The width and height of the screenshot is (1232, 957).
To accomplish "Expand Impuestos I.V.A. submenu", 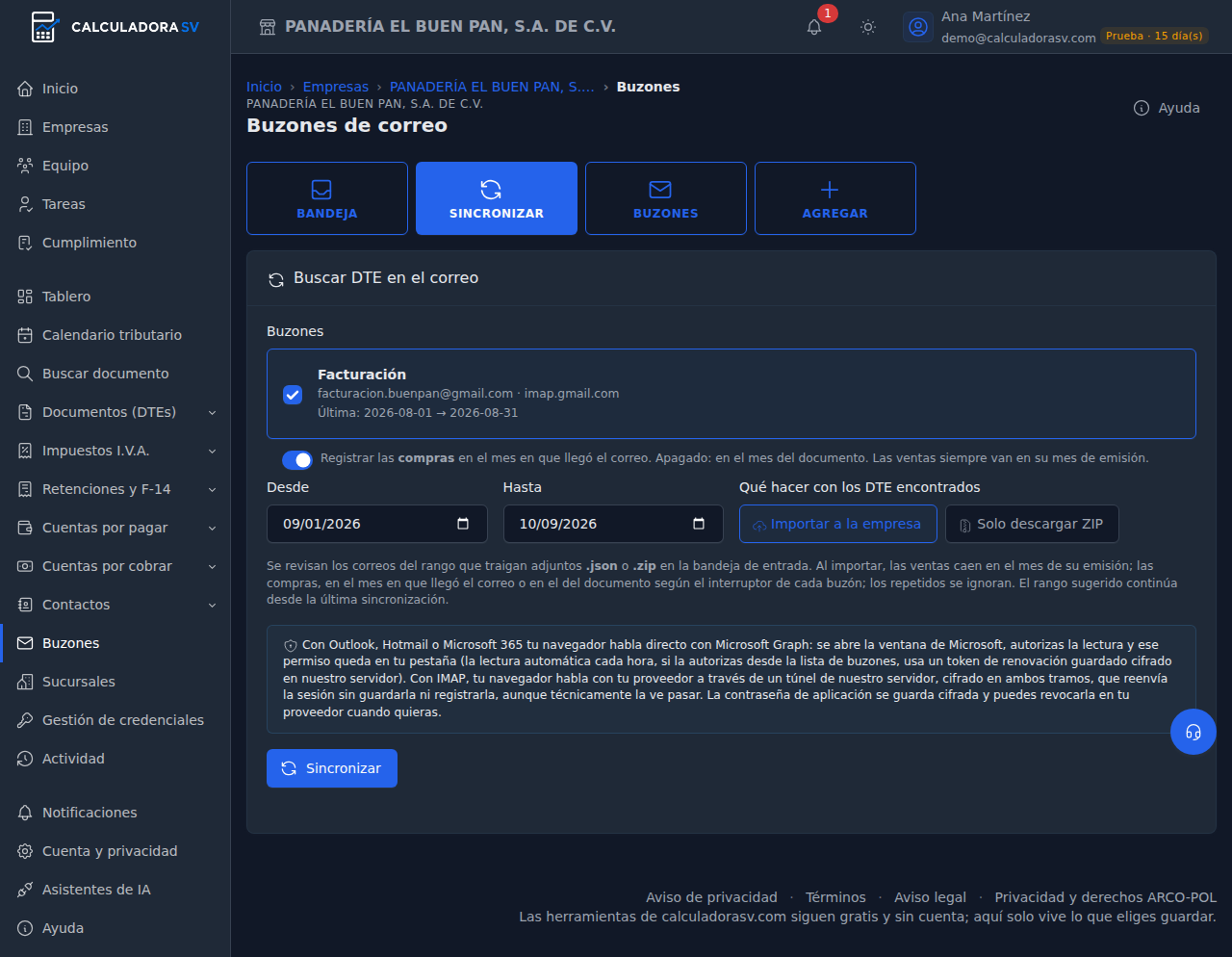I will coord(212,451).
